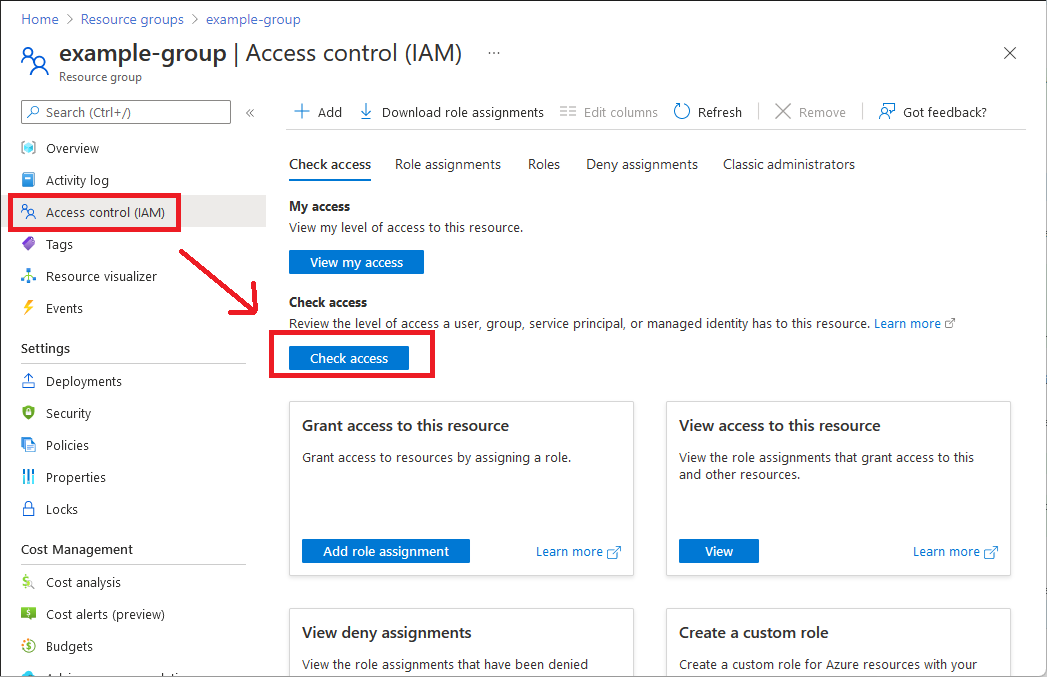Screen dimensions: 1047x677
Task: Select Resource visualizer label
Action: point(101,276)
